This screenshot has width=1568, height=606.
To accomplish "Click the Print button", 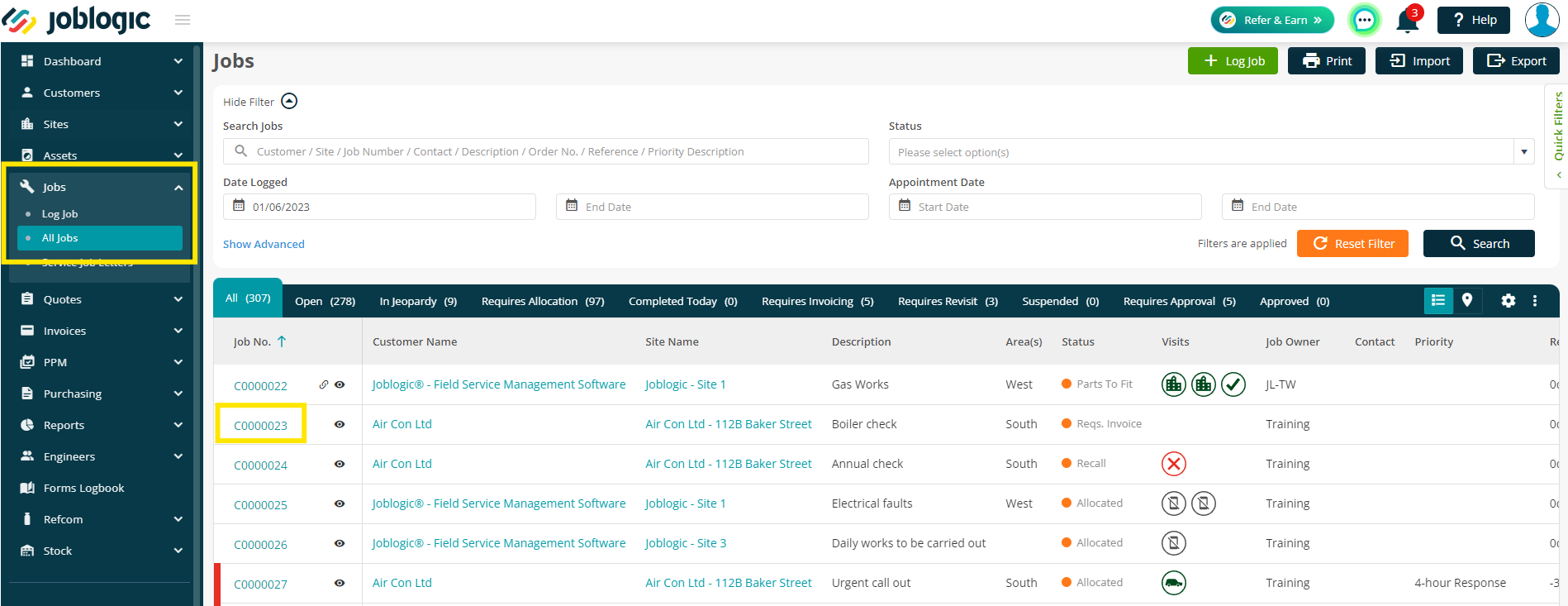I will [x=1327, y=61].
